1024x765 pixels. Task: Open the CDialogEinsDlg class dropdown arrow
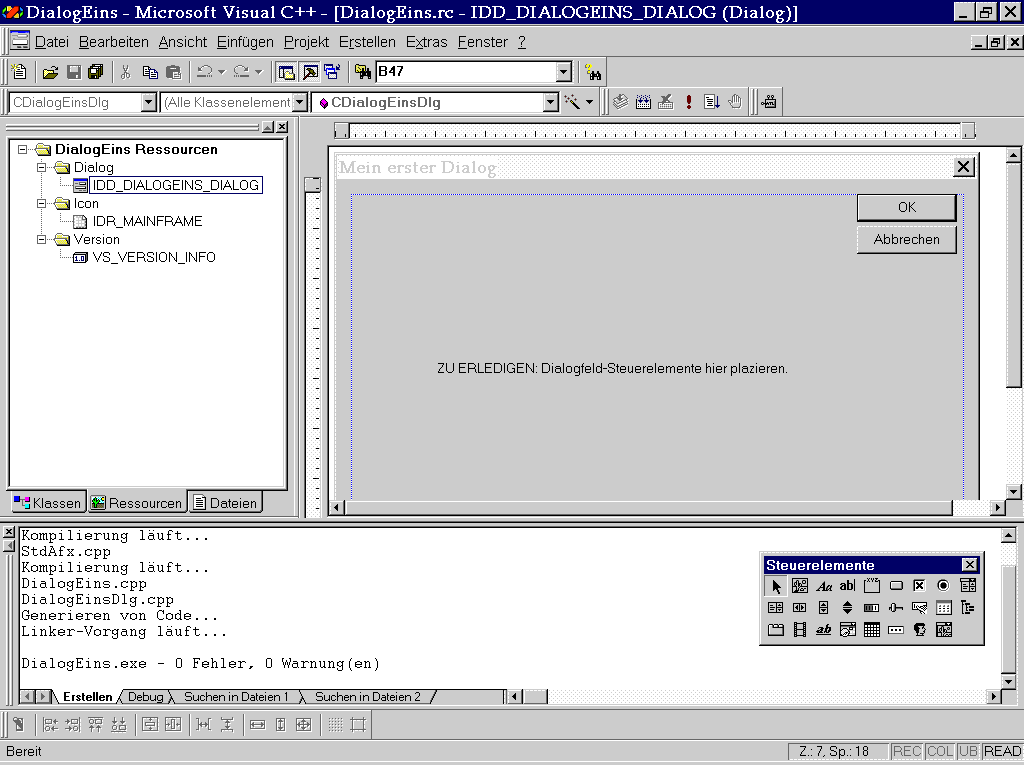[148, 103]
